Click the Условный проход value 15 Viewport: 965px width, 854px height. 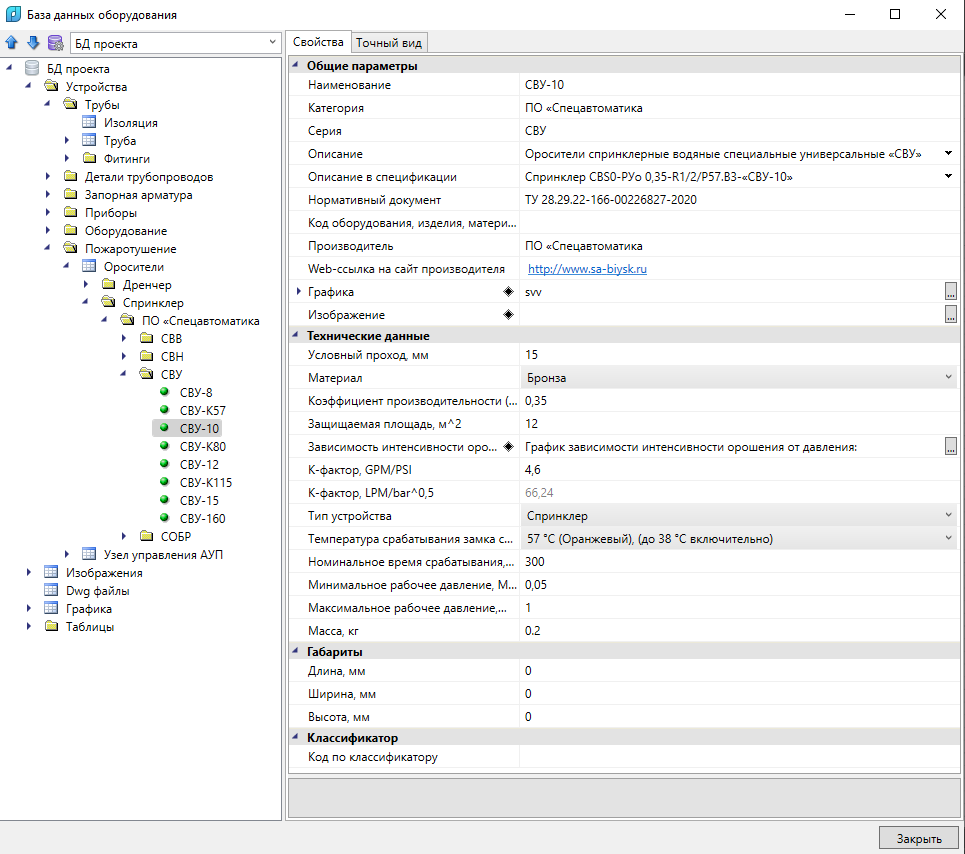click(x=532, y=354)
